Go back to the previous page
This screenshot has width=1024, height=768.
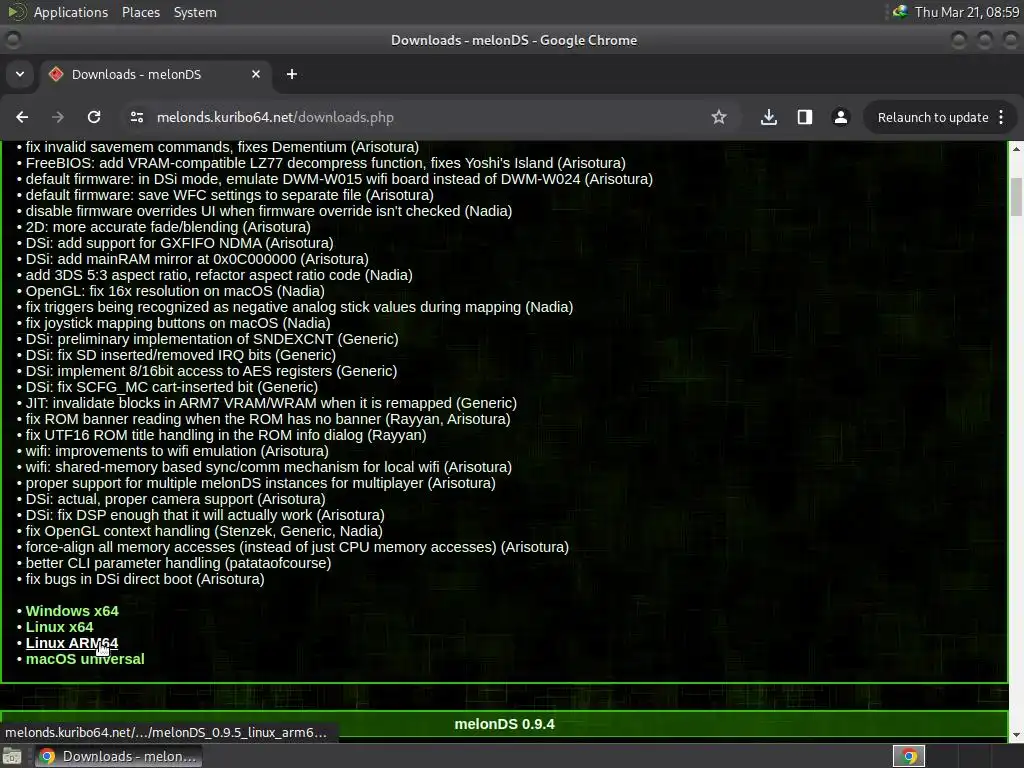coord(22,117)
